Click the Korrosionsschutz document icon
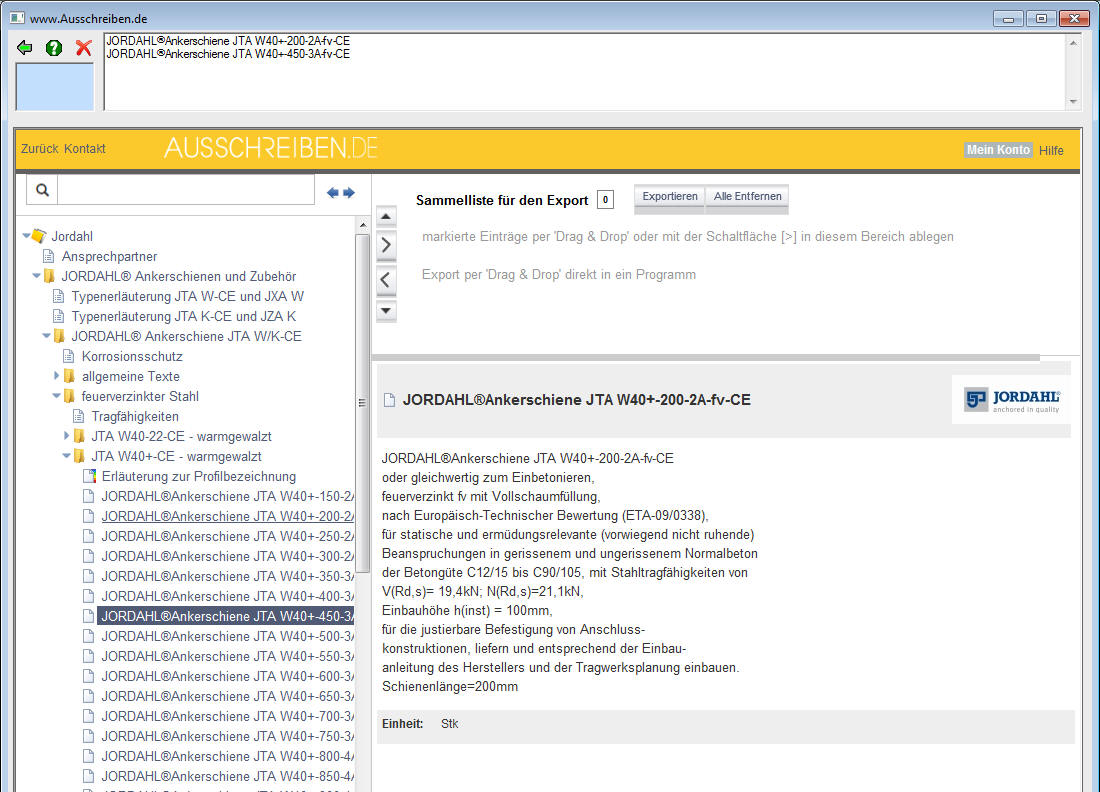Screen dimensions: 1100x792 69,356
